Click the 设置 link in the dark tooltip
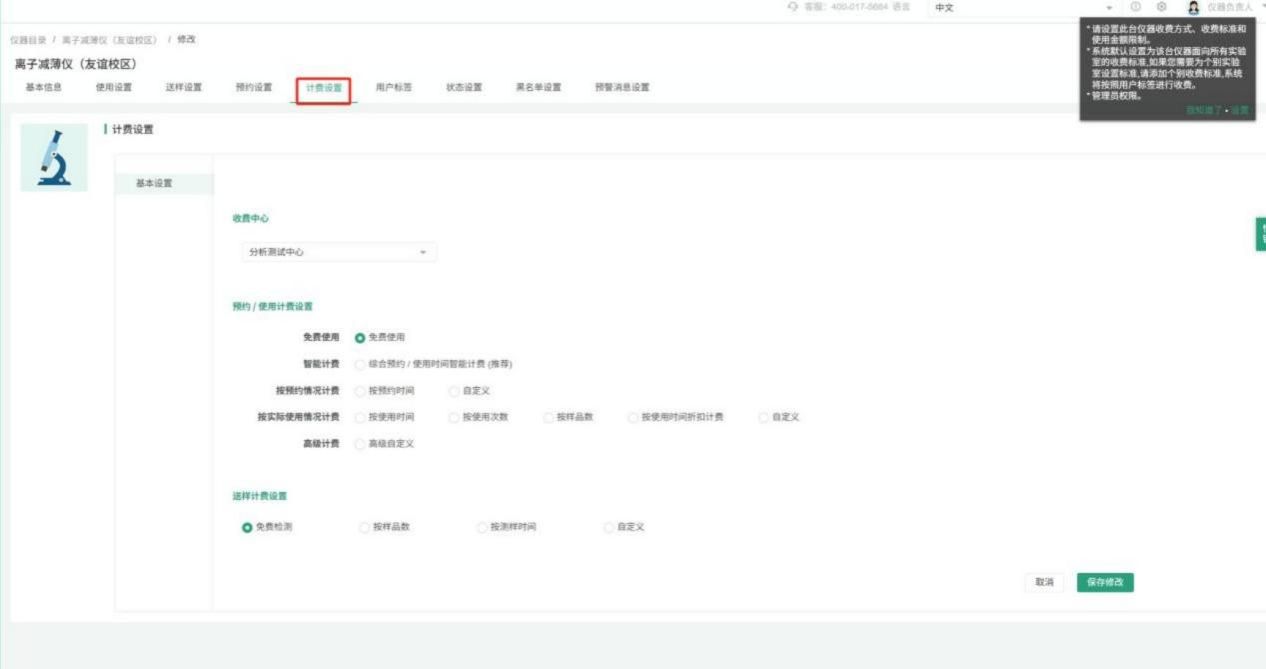Image resolution: width=1266 pixels, height=669 pixels. pos(1240,110)
